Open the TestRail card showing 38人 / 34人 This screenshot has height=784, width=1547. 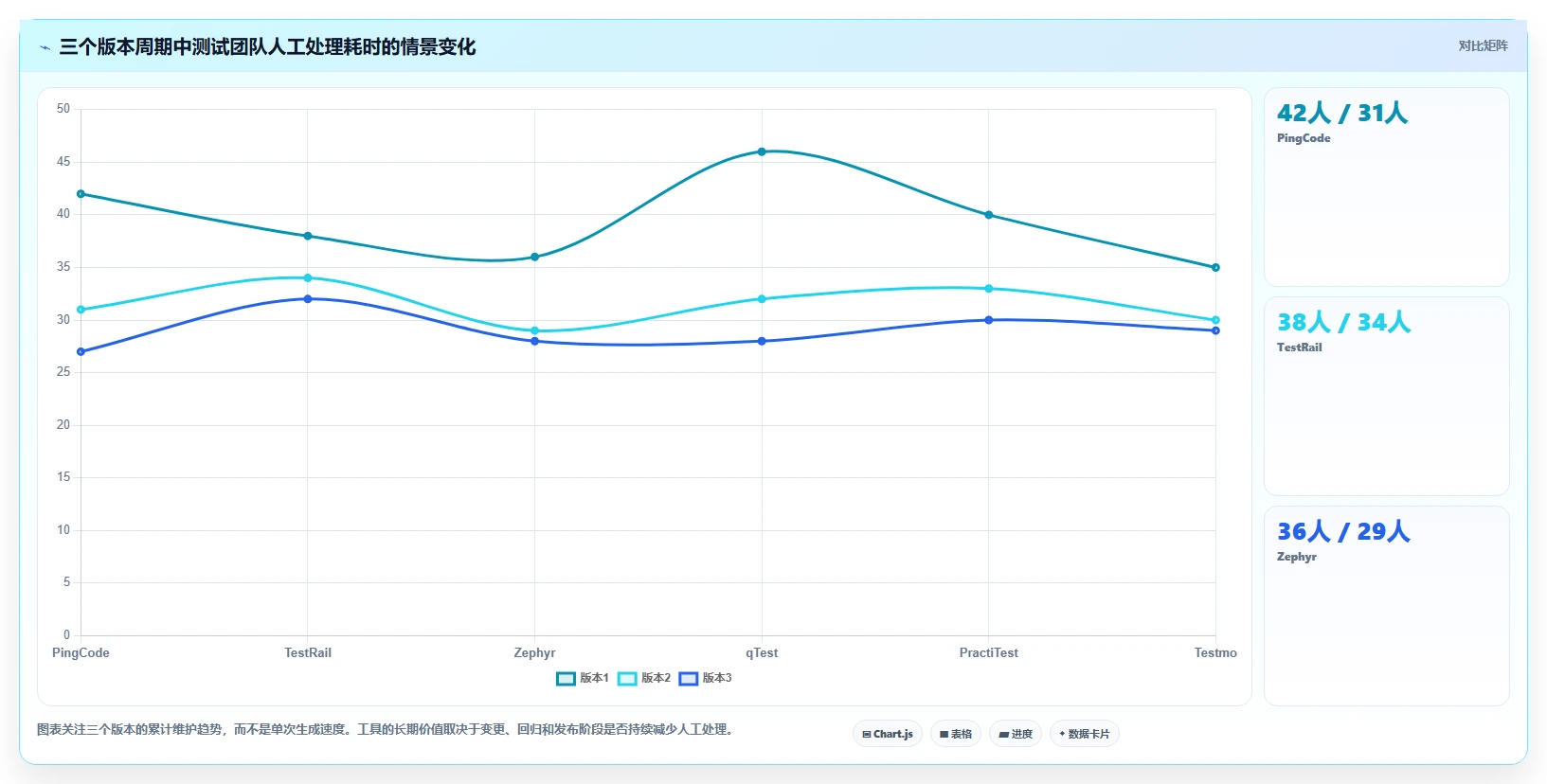[x=1387, y=397]
